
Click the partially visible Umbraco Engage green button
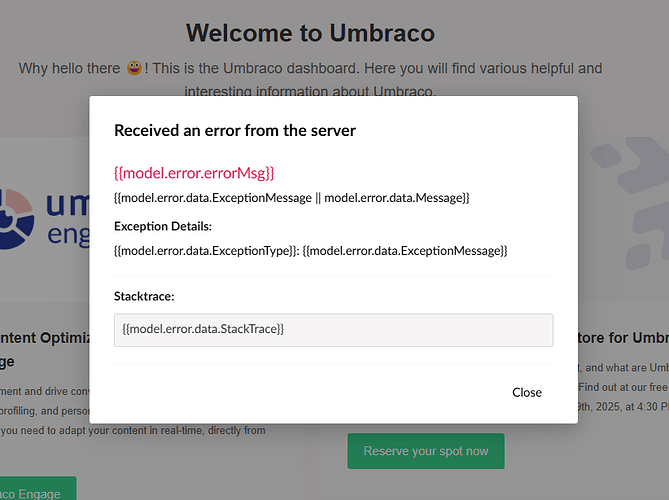(x=38, y=488)
